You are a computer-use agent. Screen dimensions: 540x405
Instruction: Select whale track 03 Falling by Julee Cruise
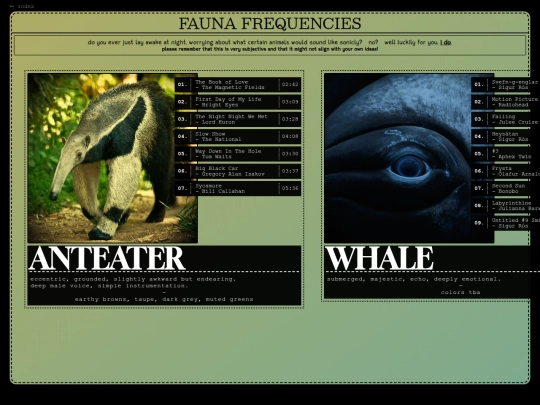[506, 119]
